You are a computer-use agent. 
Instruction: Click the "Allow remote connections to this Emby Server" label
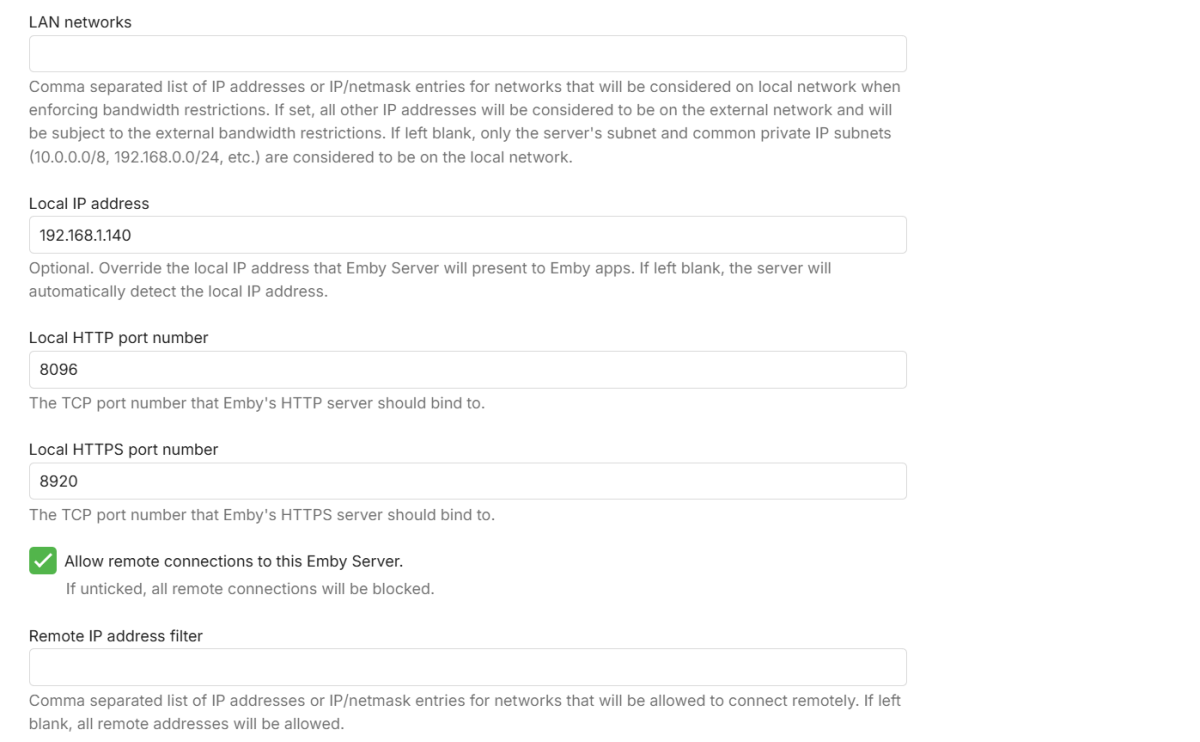click(233, 561)
